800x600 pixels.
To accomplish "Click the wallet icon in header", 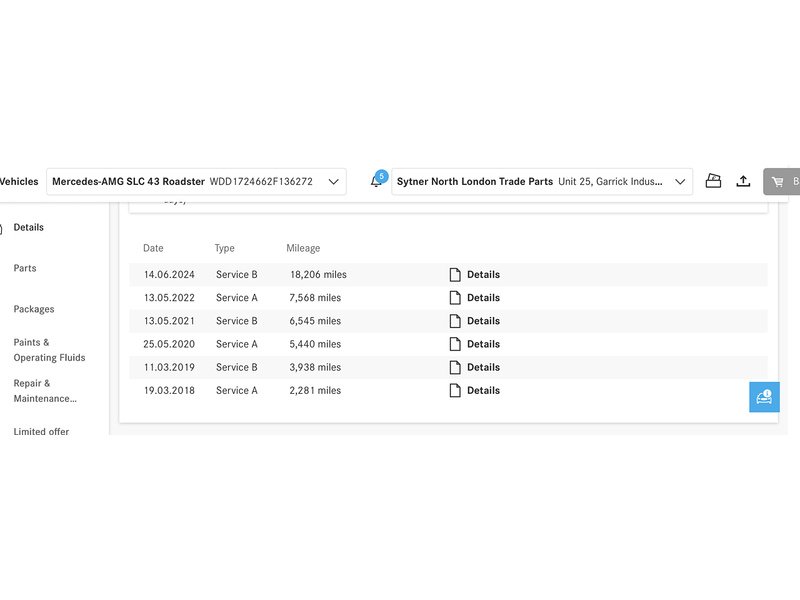I will (713, 181).
